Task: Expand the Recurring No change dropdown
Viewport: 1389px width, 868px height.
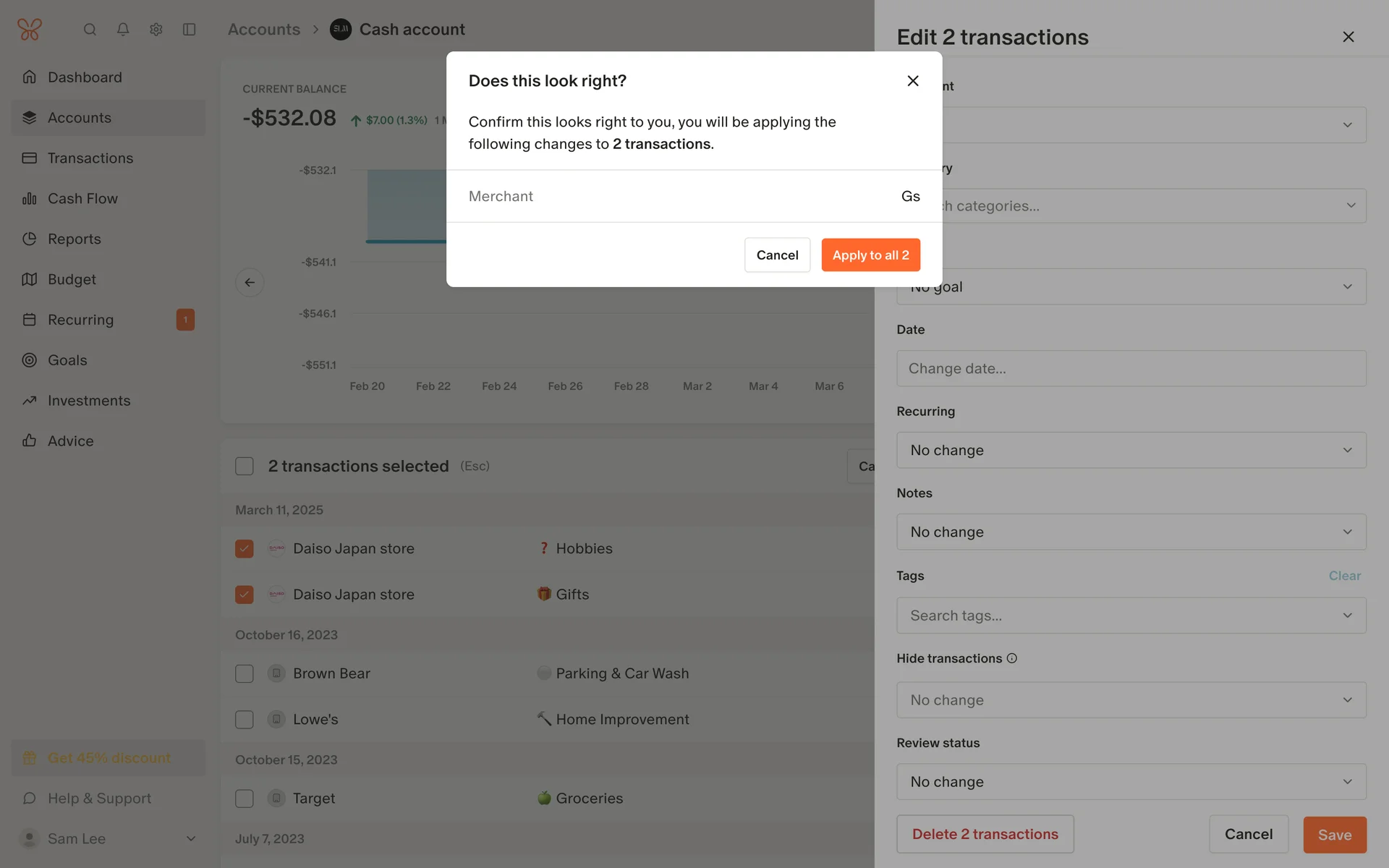Action: (1131, 450)
